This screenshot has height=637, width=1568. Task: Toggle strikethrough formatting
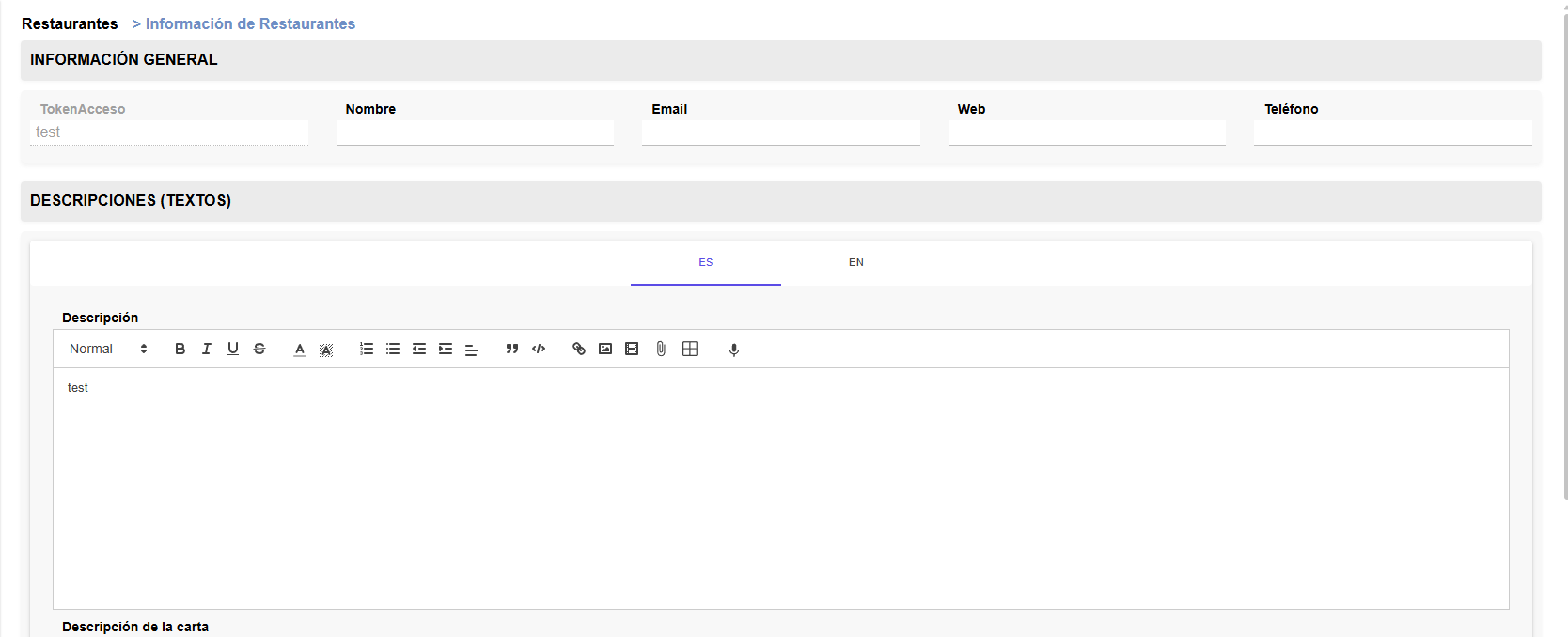(259, 349)
